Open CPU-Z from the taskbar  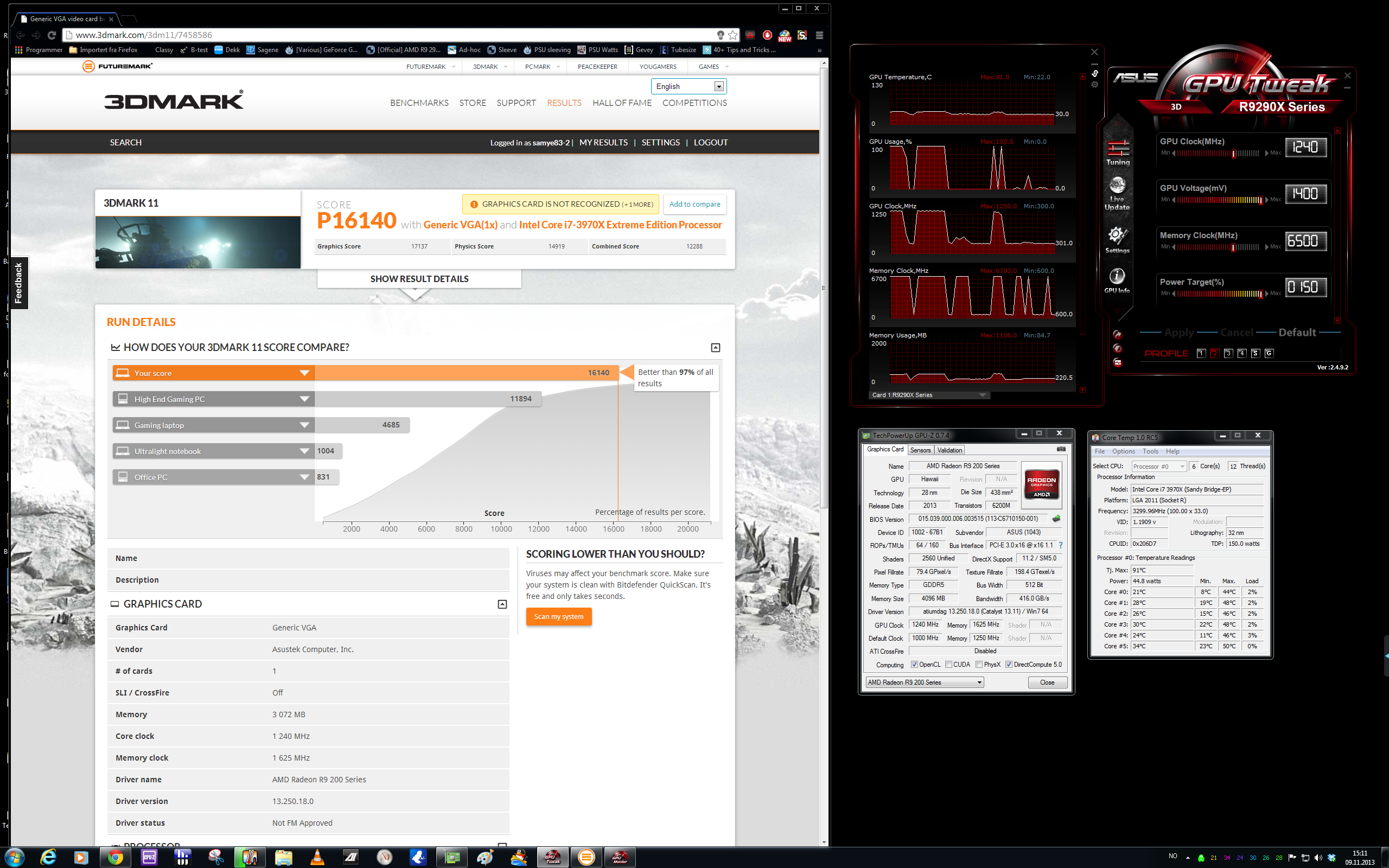[149, 857]
